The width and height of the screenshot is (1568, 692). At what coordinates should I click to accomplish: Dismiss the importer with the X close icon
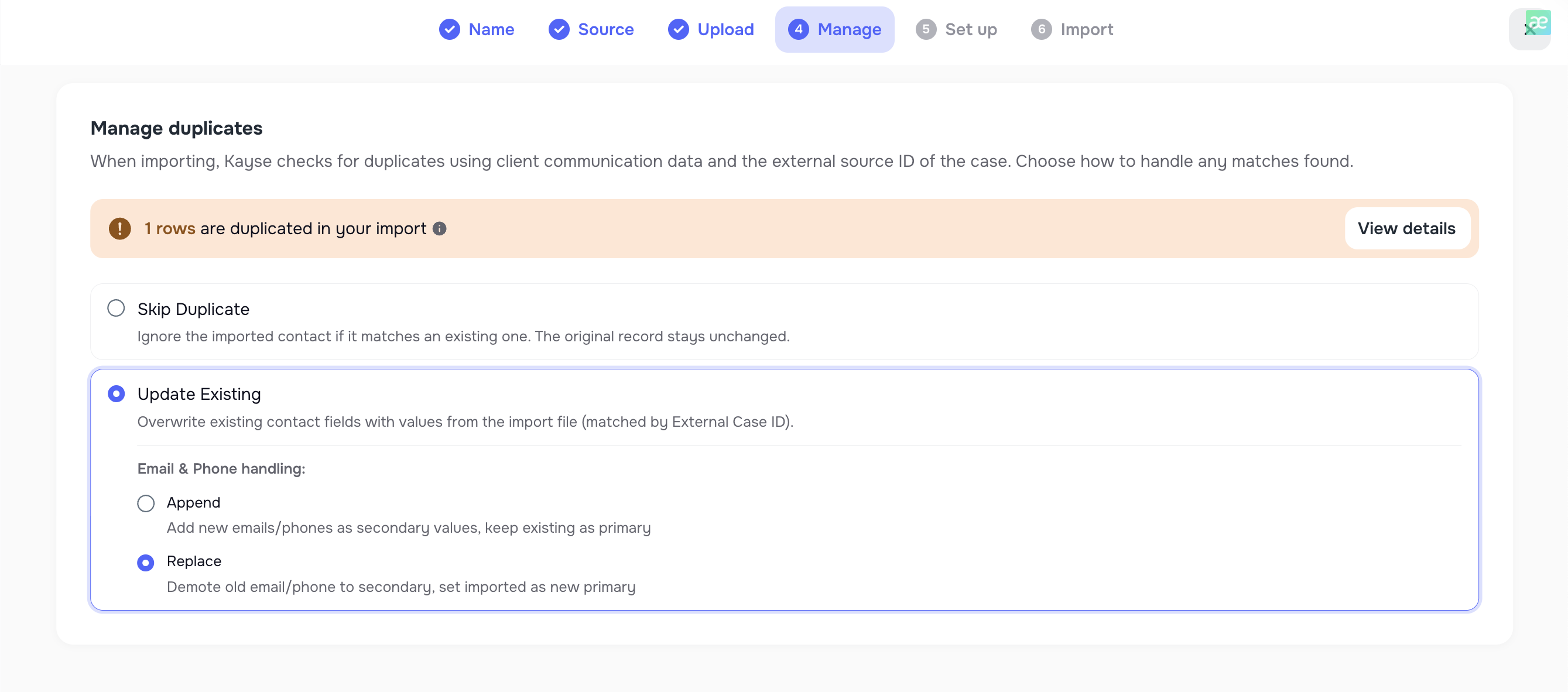pyautogui.click(x=1530, y=30)
